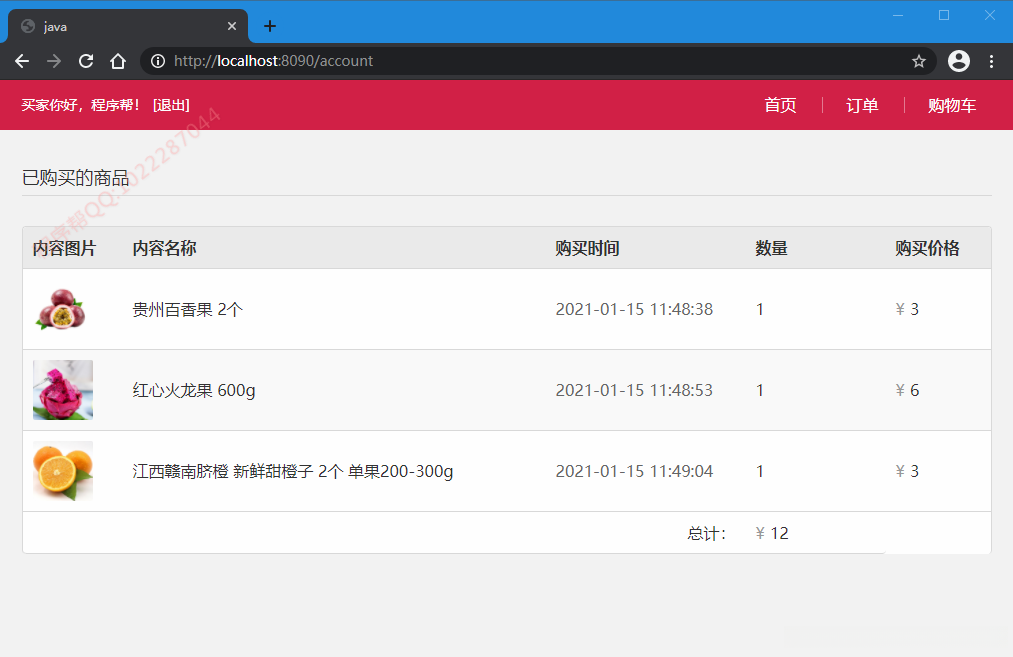Bookmark this page with the star icon
This screenshot has height=657, width=1013.
tap(919, 61)
